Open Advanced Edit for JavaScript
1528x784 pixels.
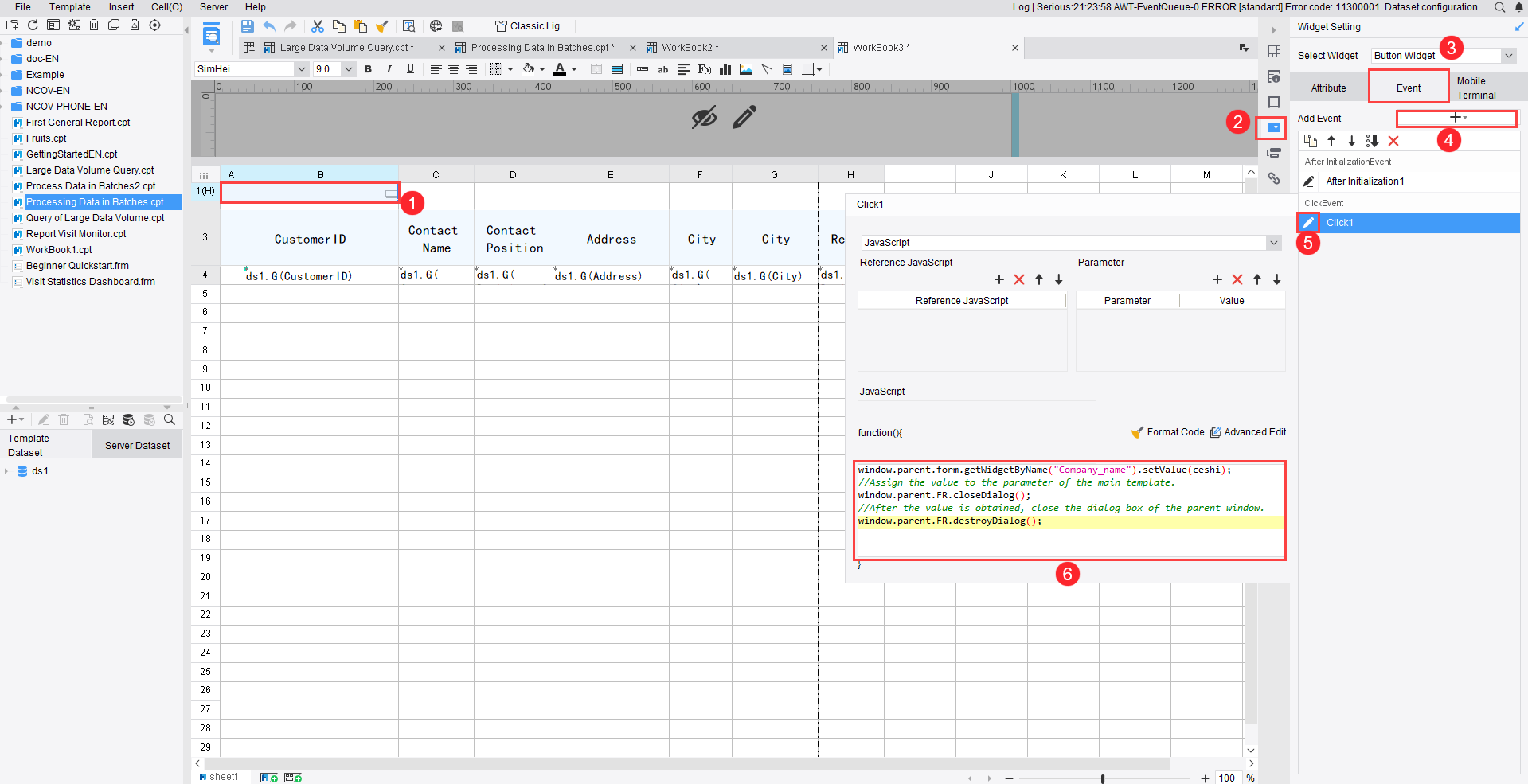[1249, 432]
